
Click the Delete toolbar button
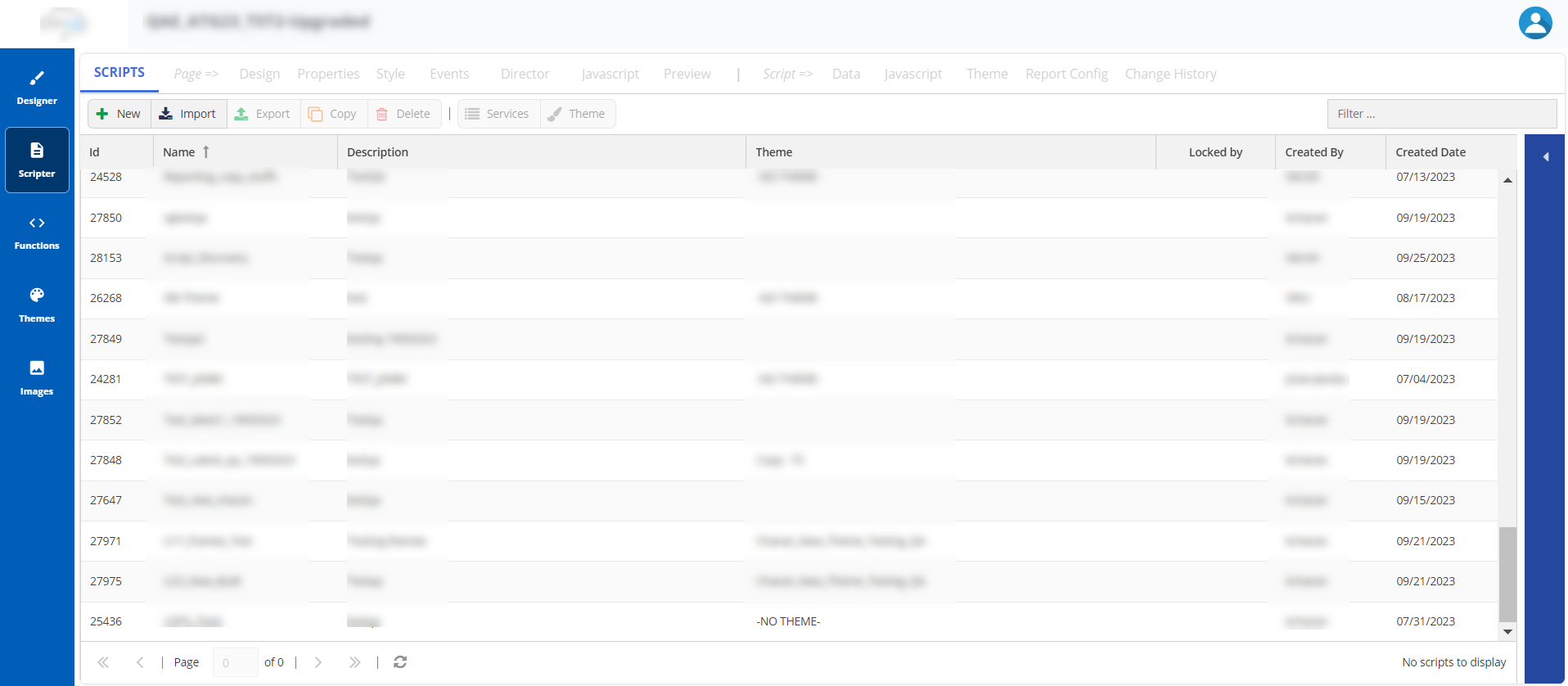click(x=403, y=114)
